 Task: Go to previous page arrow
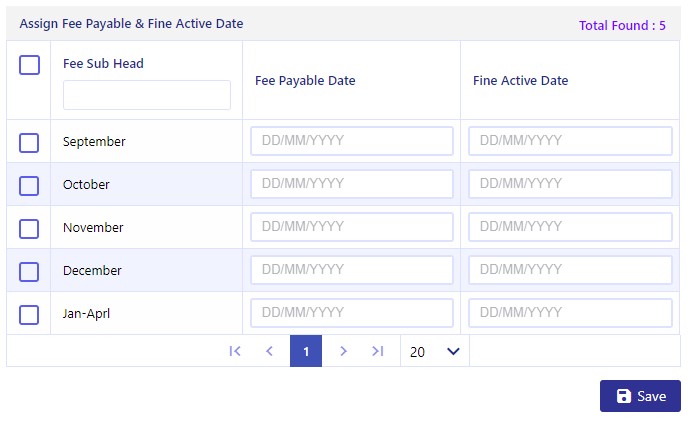tap(269, 351)
